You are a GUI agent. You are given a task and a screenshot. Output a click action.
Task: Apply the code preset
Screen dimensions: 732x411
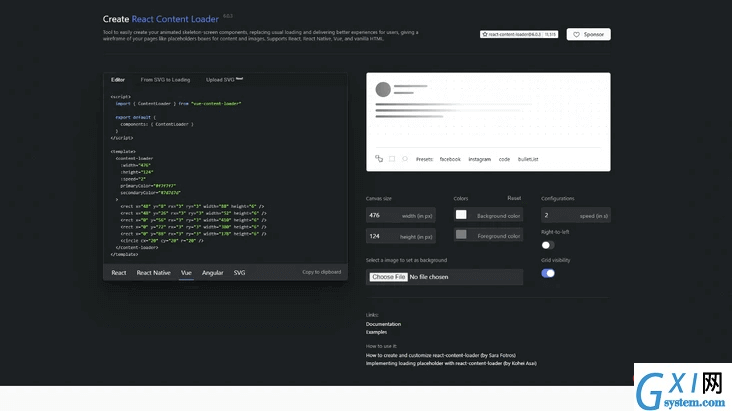point(504,159)
